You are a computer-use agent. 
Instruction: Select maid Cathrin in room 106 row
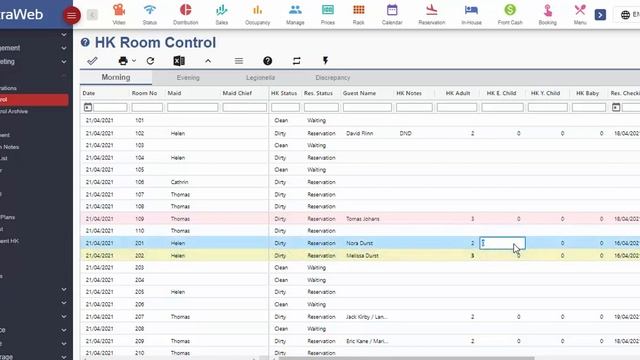(179, 182)
